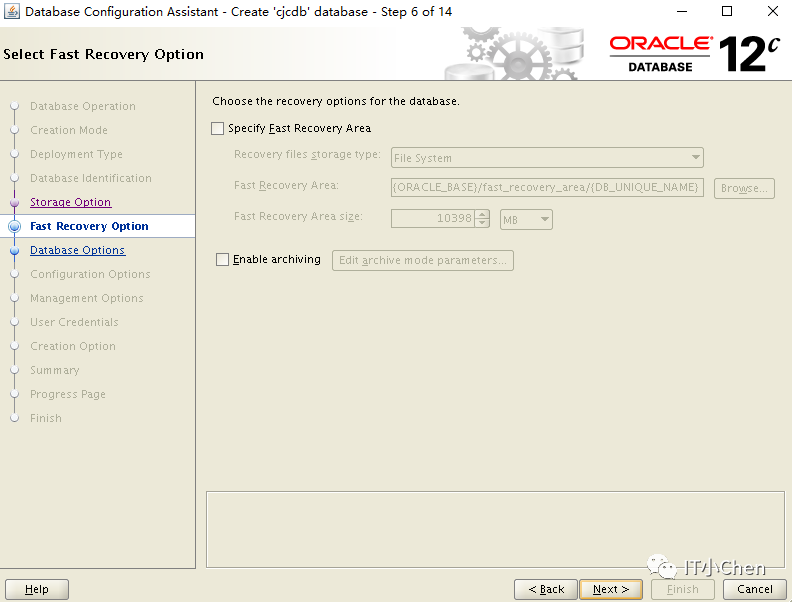Image resolution: width=792 pixels, height=602 pixels.
Task: Proceed with the Next button
Action: (x=611, y=589)
